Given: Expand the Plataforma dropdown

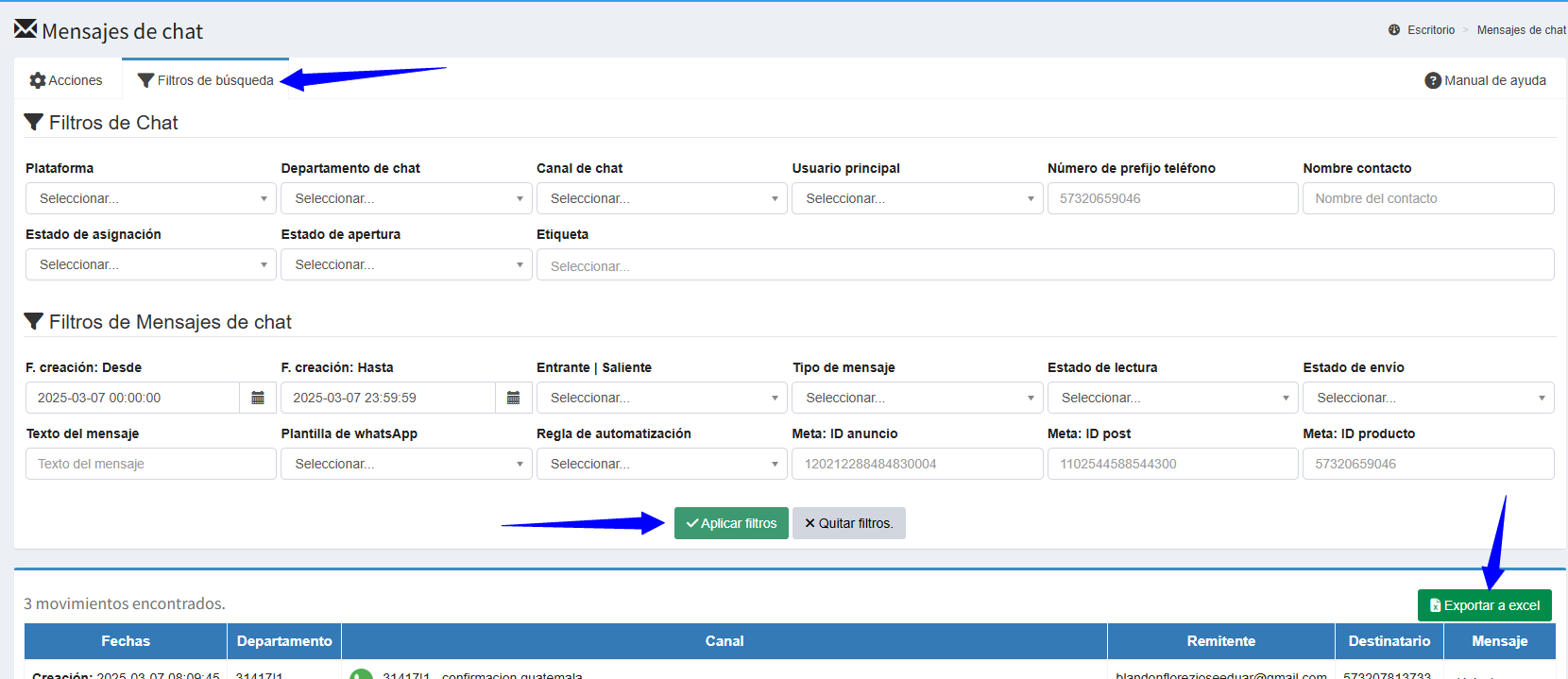Looking at the screenshot, I should tap(151, 198).
